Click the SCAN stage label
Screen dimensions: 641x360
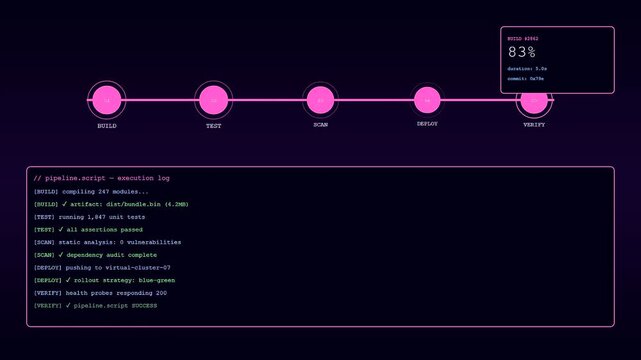(x=320, y=125)
